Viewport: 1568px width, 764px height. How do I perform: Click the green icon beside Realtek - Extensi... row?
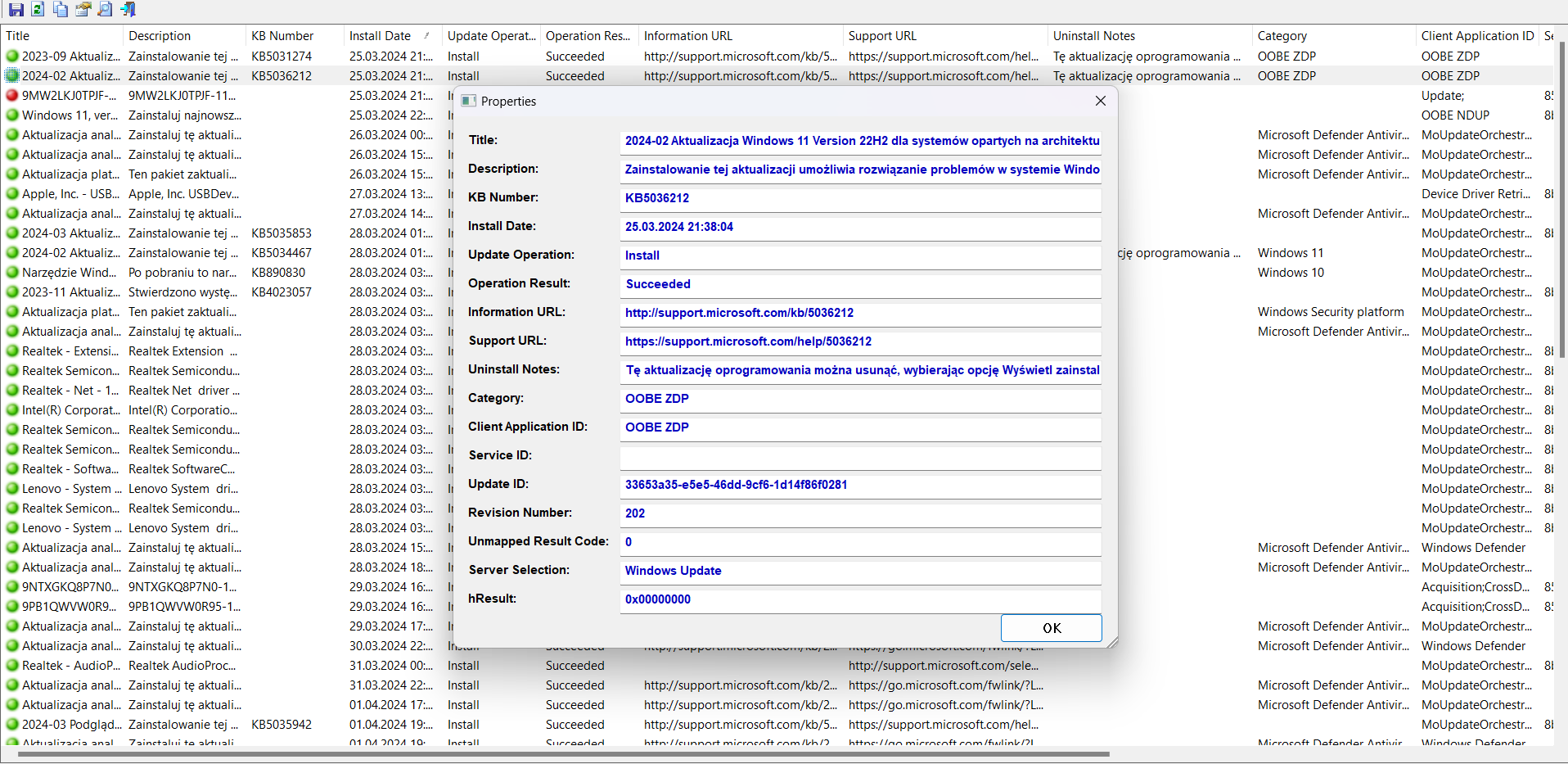tap(12, 351)
